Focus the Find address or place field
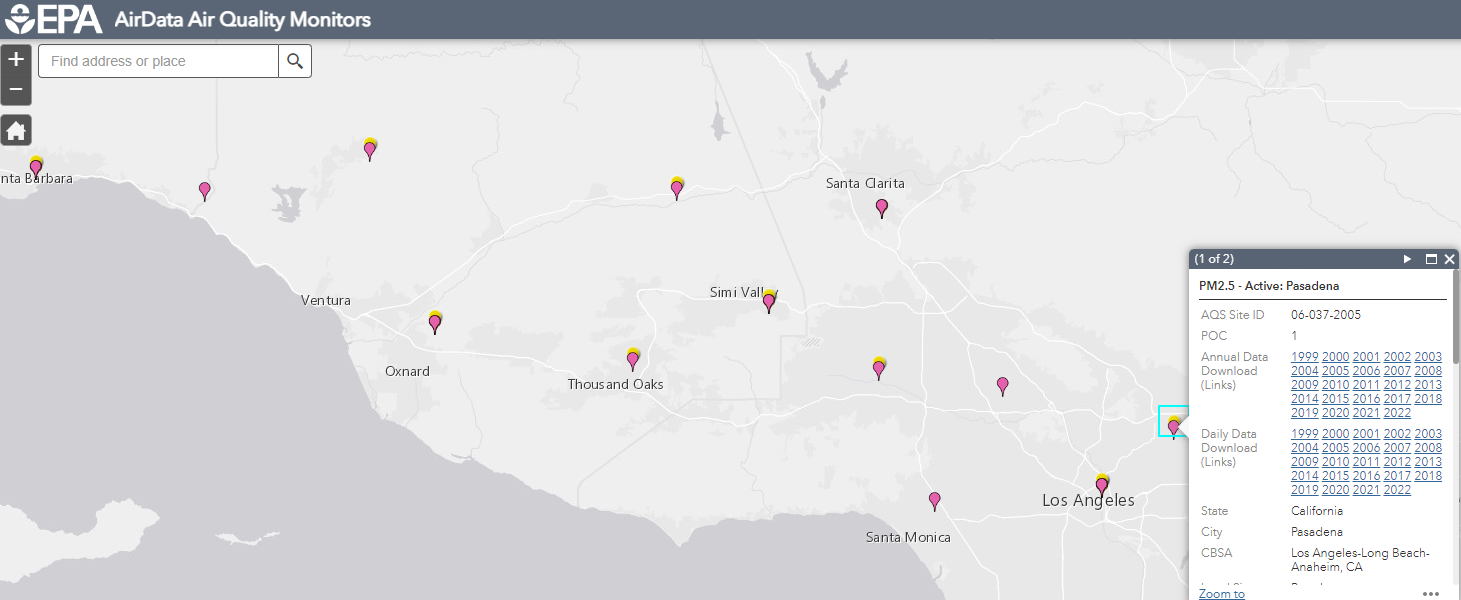Image resolution: width=1461 pixels, height=600 pixels. click(158, 61)
